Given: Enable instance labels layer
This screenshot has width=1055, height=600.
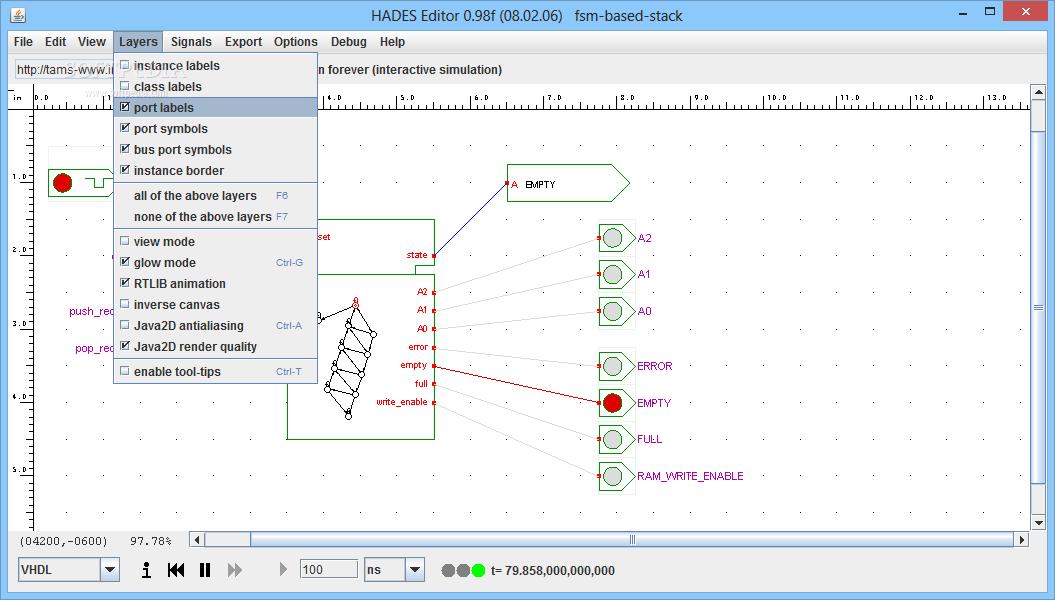Looking at the screenshot, I should (215, 65).
